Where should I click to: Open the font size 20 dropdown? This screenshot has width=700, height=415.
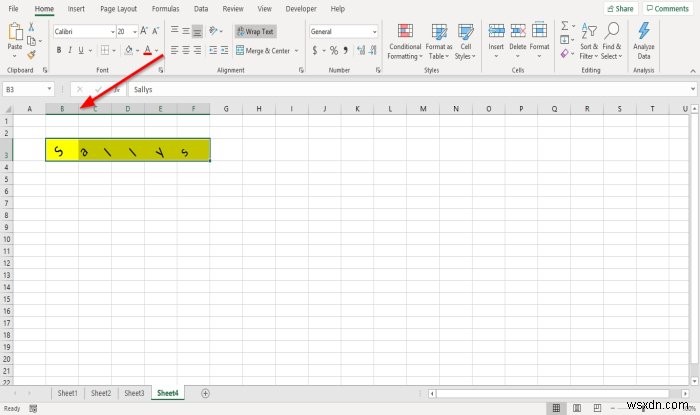pos(135,32)
